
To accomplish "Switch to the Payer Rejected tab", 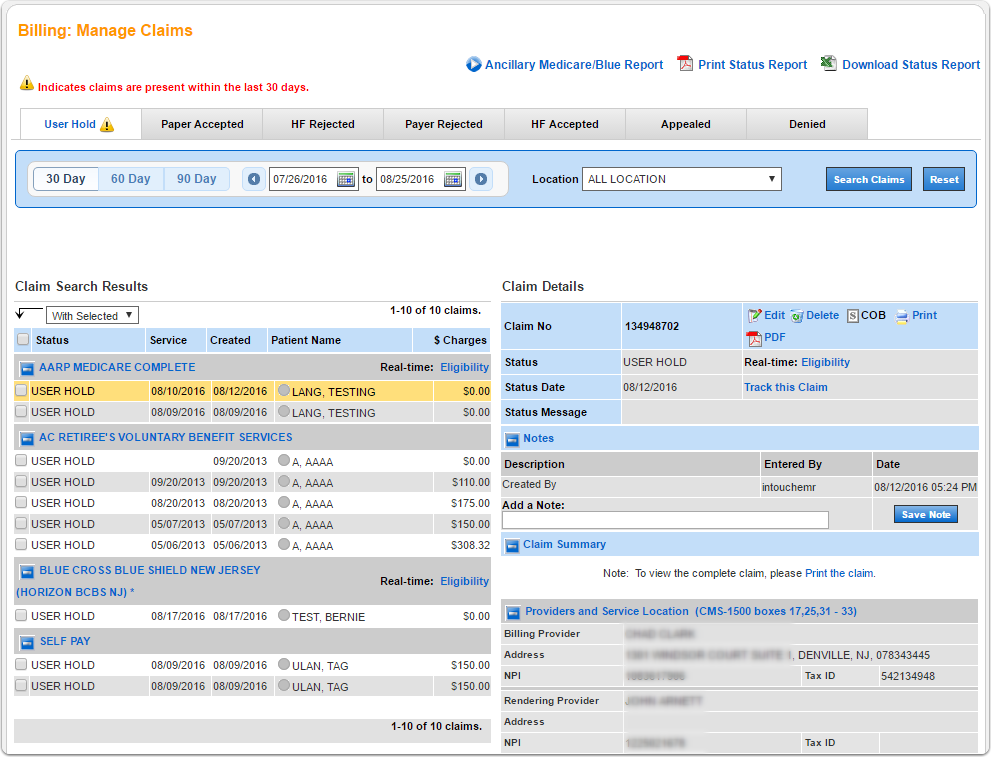I will (444, 124).
